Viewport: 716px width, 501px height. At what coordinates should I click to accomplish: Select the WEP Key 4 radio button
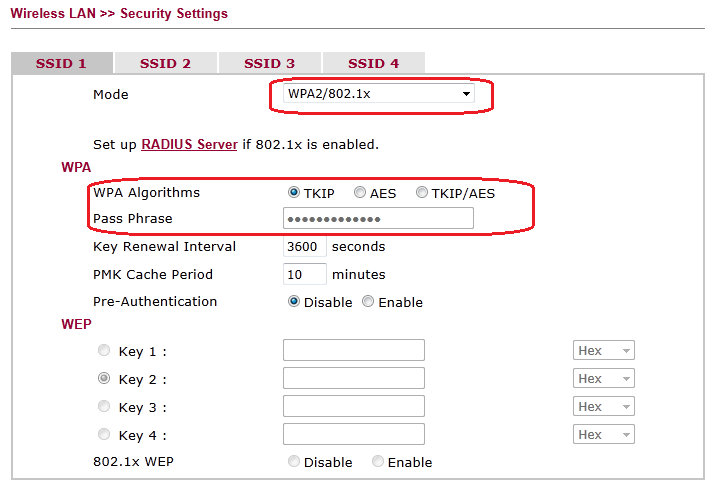(x=104, y=435)
